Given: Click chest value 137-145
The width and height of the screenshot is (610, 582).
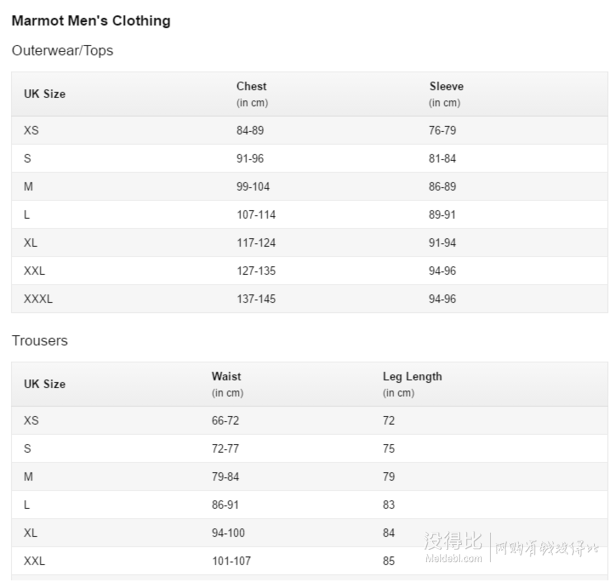Looking at the screenshot, I should [256, 299].
